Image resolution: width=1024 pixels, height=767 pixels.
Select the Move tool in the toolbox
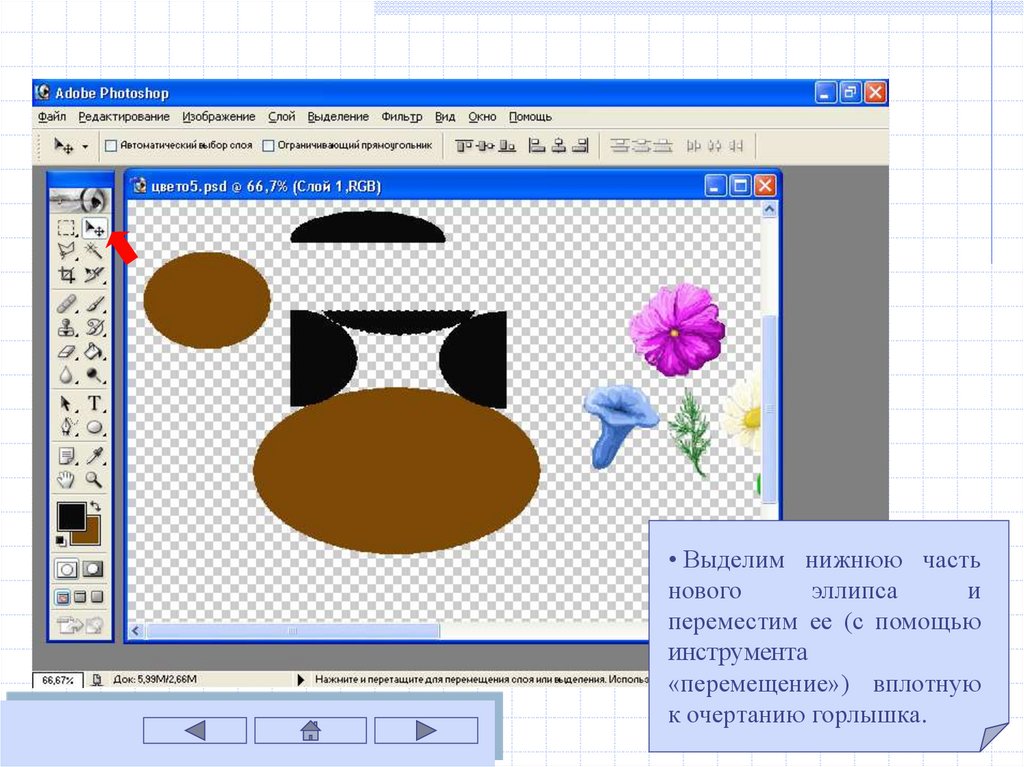pyautogui.click(x=95, y=228)
